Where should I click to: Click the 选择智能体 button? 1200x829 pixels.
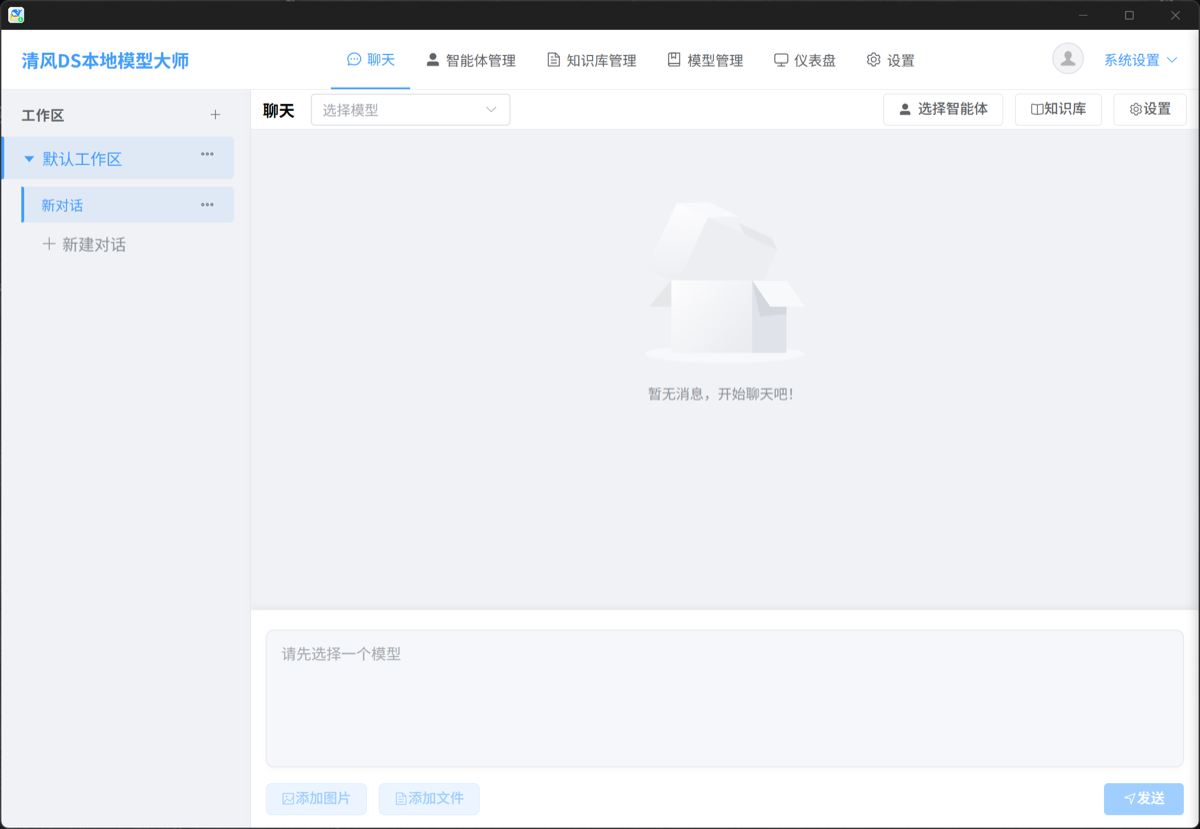coord(942,109)
